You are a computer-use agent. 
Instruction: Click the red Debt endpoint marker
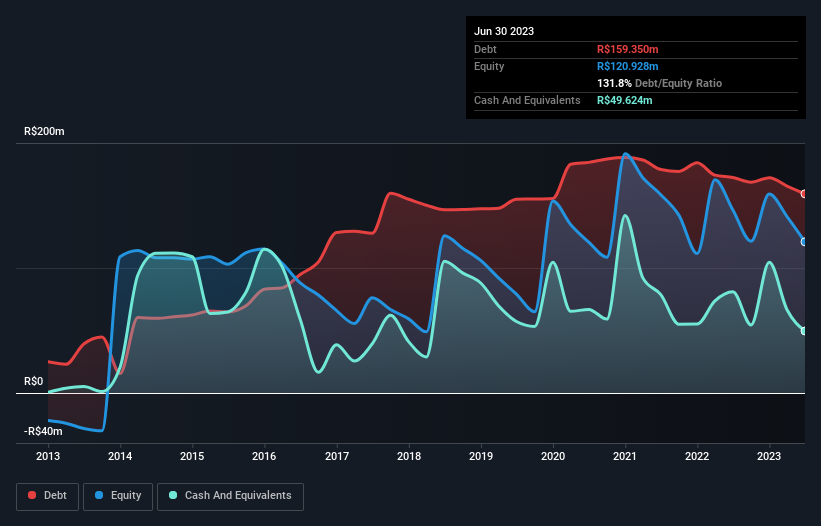(804, 194)
